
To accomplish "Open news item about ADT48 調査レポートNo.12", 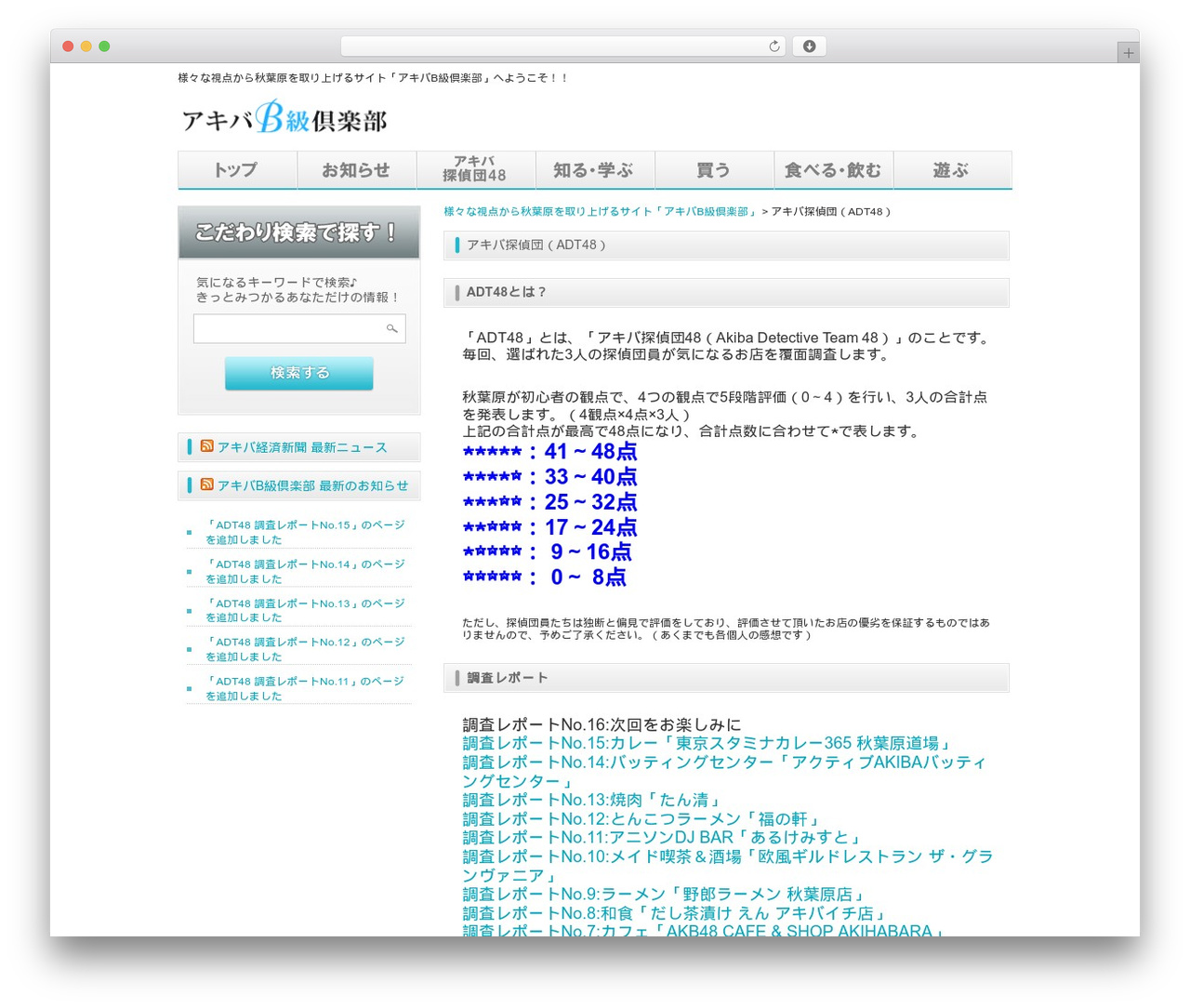I will [x=305, y=649].
